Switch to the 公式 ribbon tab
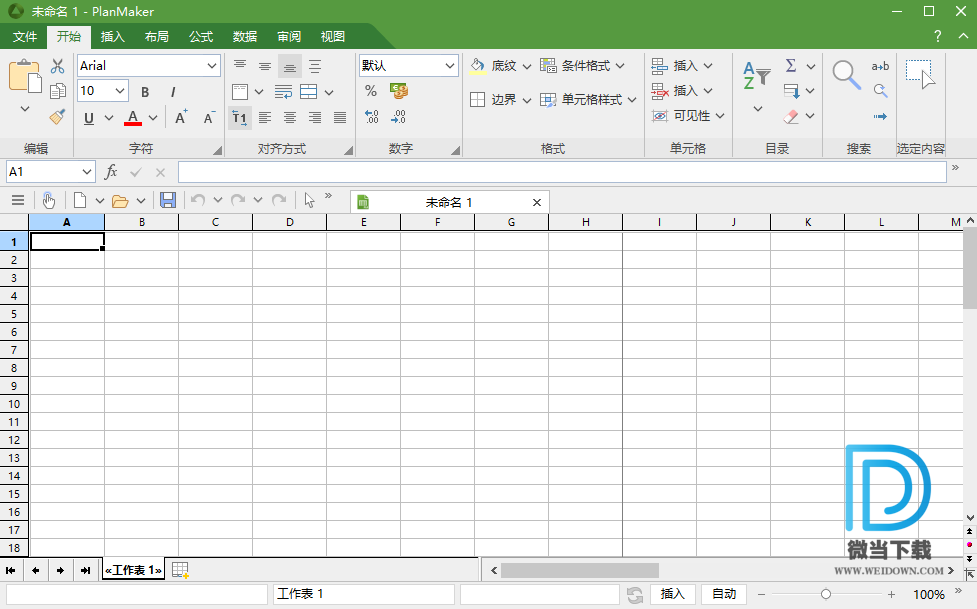 pos(201,37)
